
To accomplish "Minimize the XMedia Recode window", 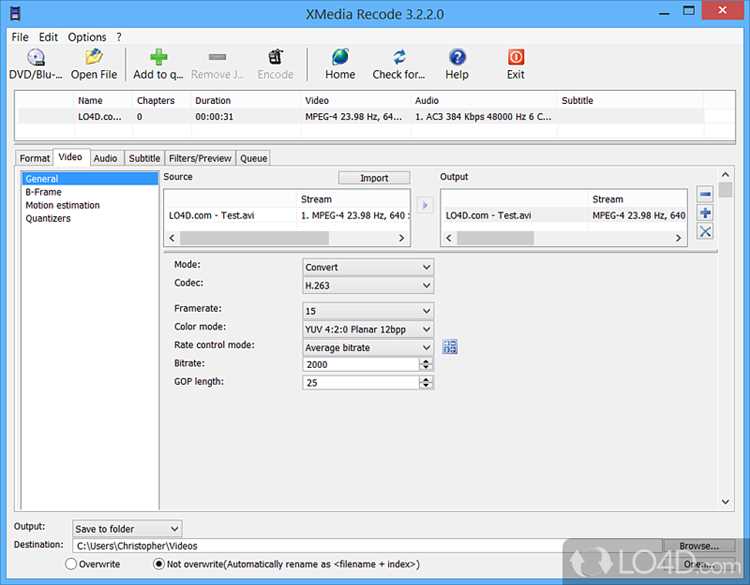I will click(664, 11).
